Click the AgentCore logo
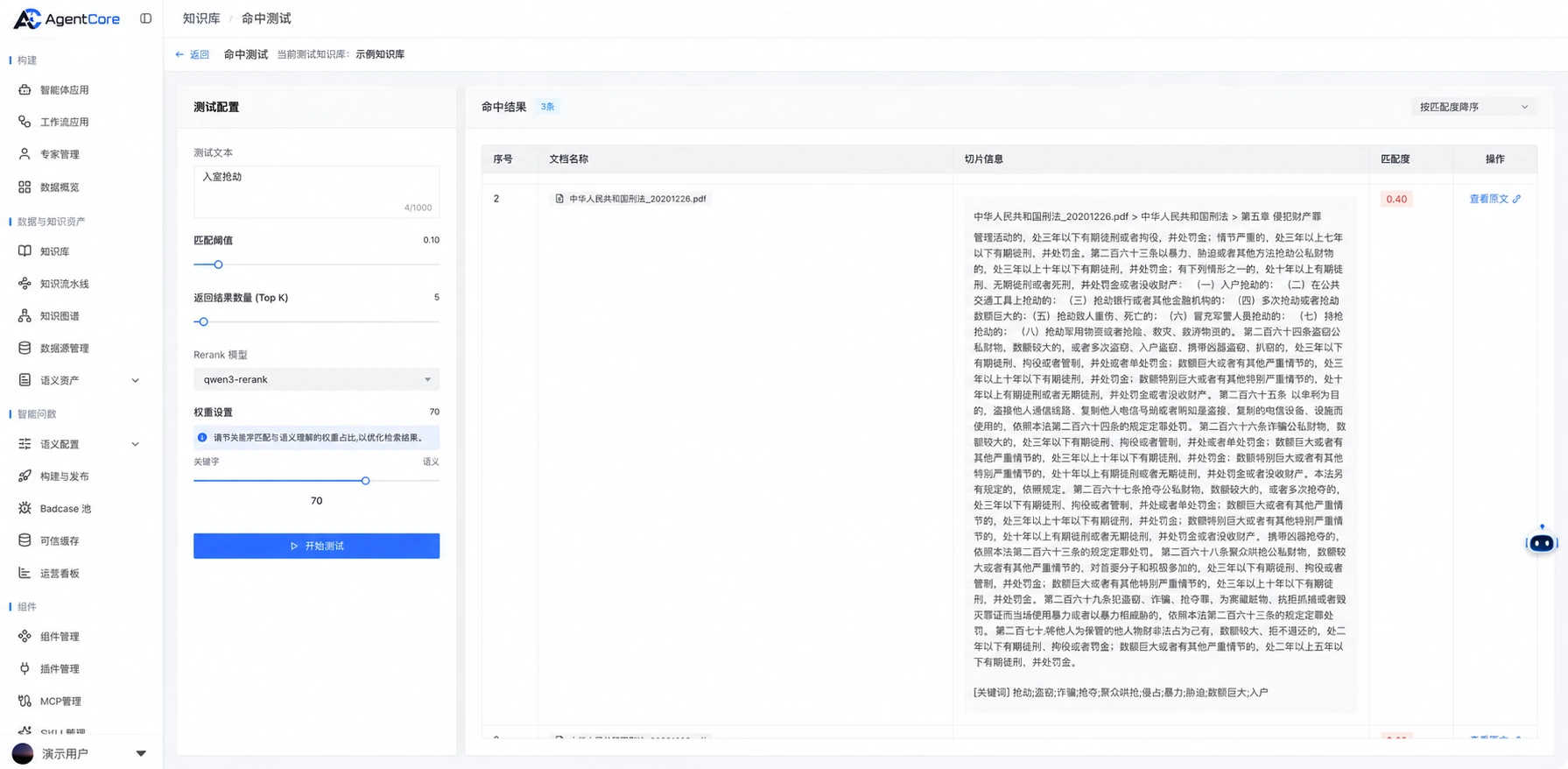This screenshot has width=1568, height=769. point(67,18)
